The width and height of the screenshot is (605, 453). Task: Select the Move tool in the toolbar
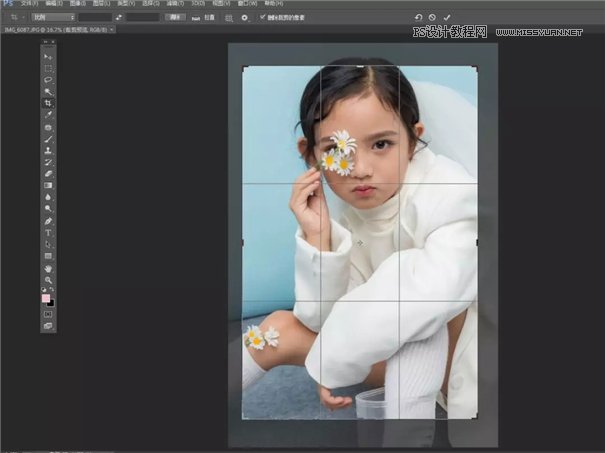pyautogui.click(x=48, y=56)
